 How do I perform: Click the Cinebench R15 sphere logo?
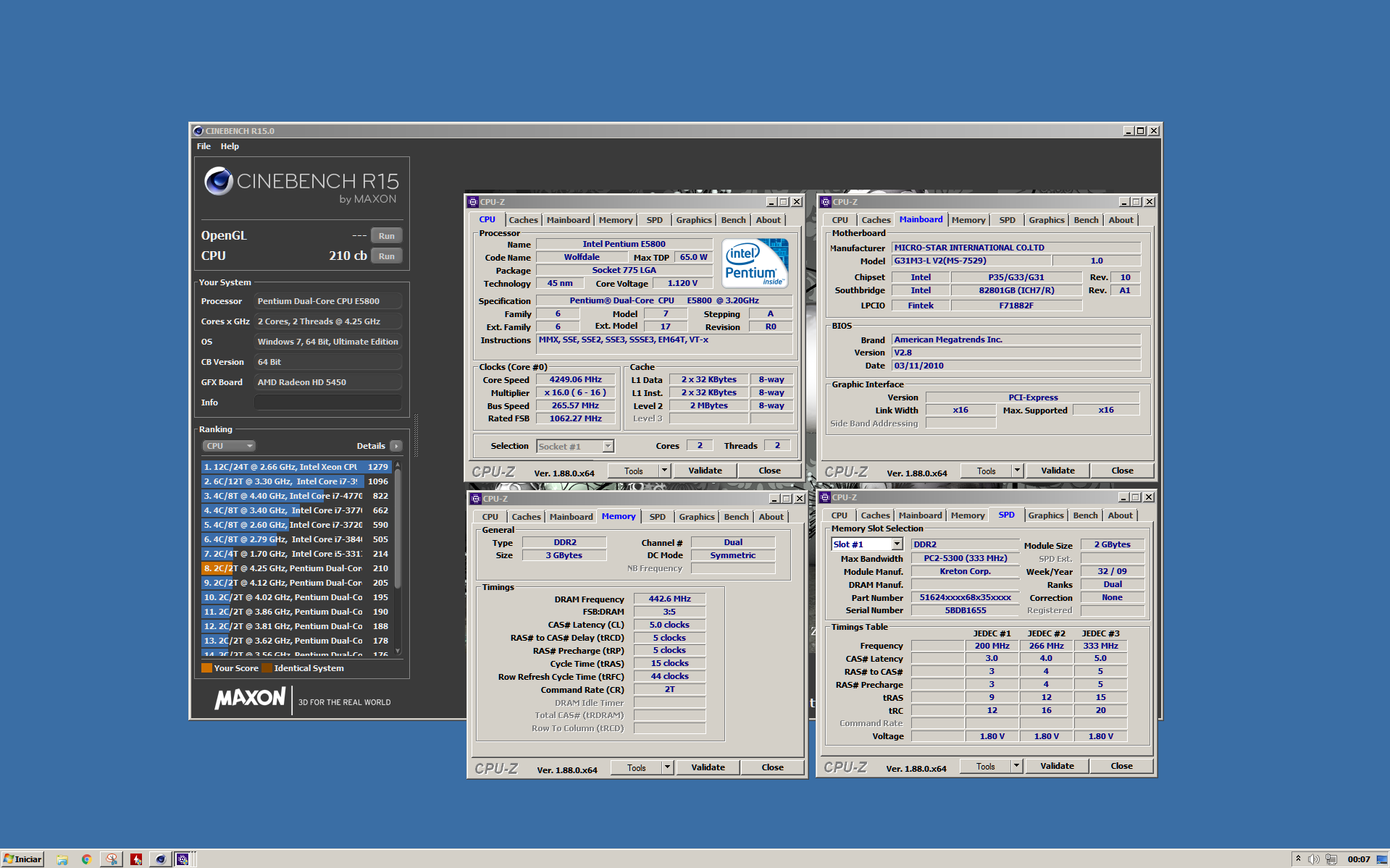(x=219, y=181)
